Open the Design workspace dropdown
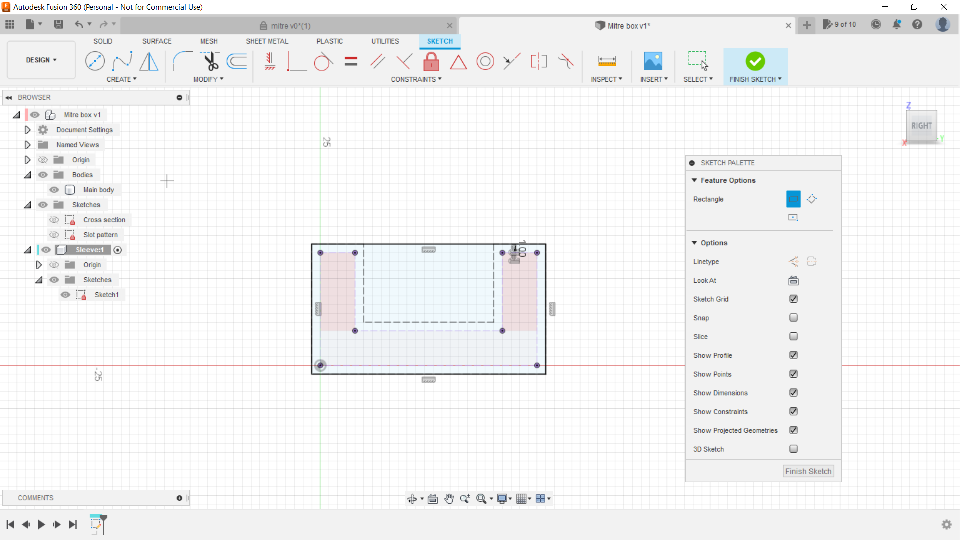 [x=41, y=60]
